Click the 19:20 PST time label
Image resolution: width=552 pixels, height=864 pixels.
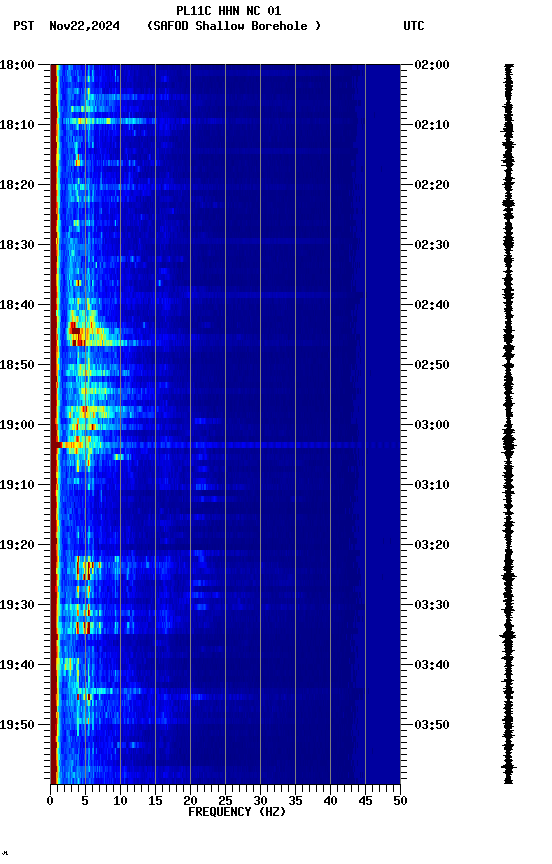pos(17,545)
